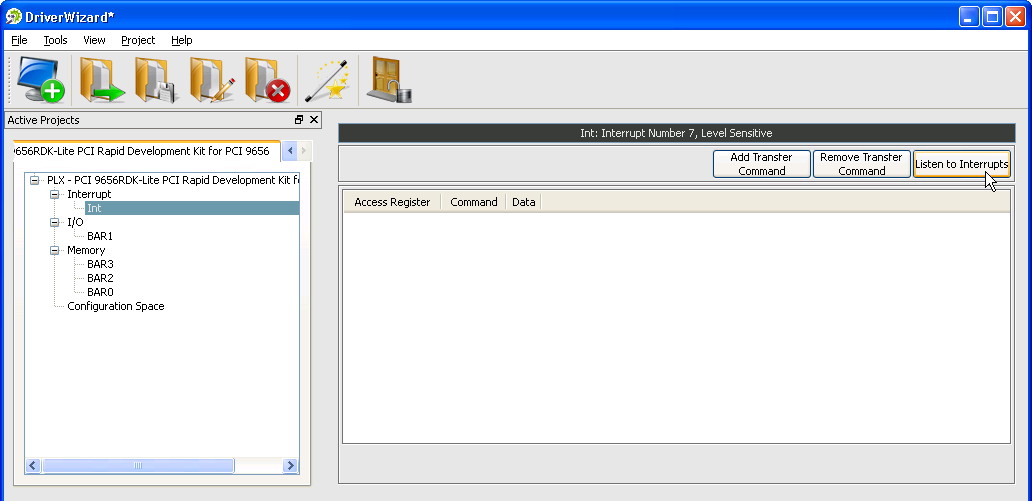
Task: Click the Command column header
Action: [473, 202]
